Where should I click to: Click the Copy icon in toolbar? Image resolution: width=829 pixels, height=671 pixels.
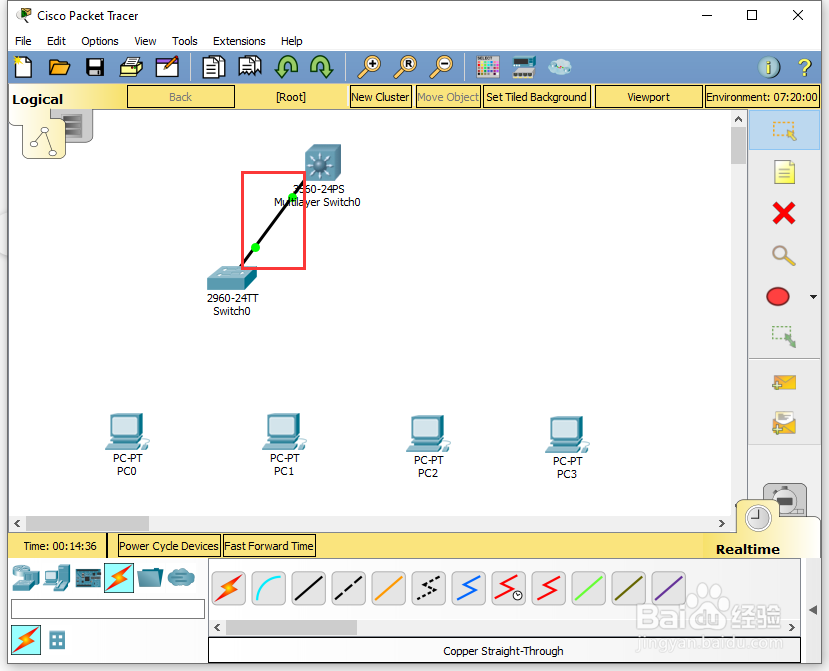coord(214,67)
